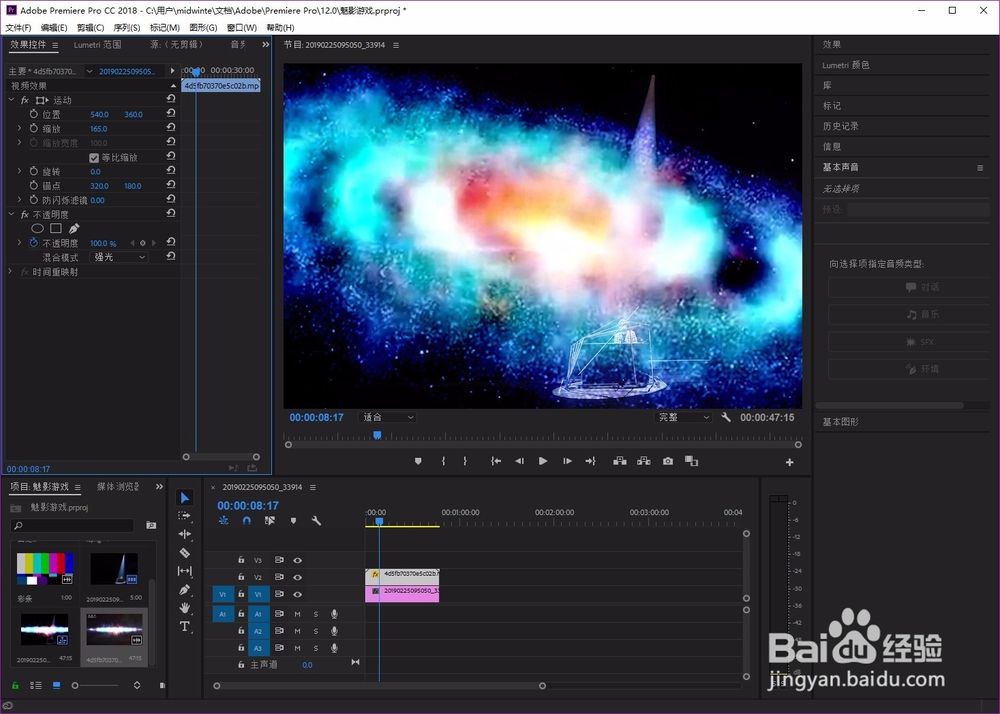Select the Track Select Forward tool
The height and width of the screenshot is (714, 1000).
click(184, 516)
